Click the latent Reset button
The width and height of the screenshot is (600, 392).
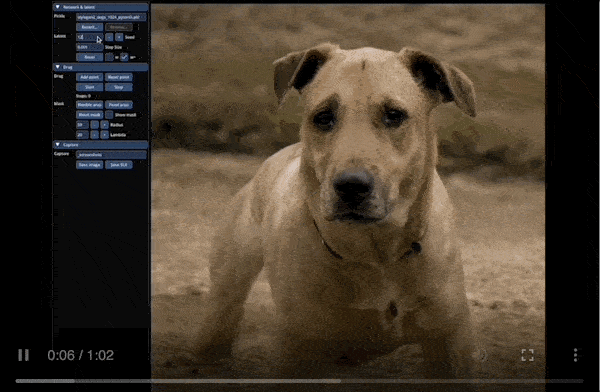point(89,57)
